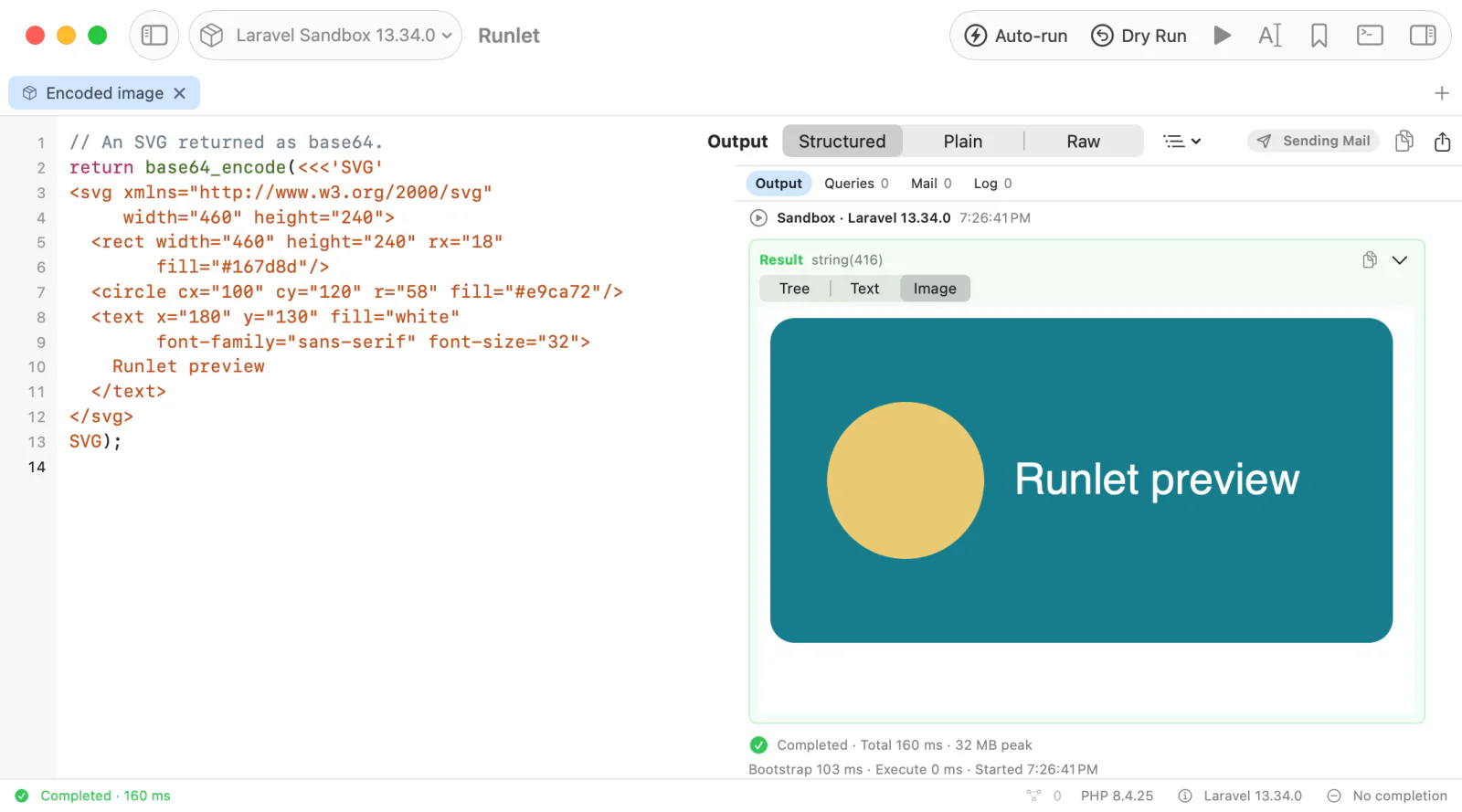Click the 'Runlet preview' code line
The image size is (1462, 812).
pos(188,366)
